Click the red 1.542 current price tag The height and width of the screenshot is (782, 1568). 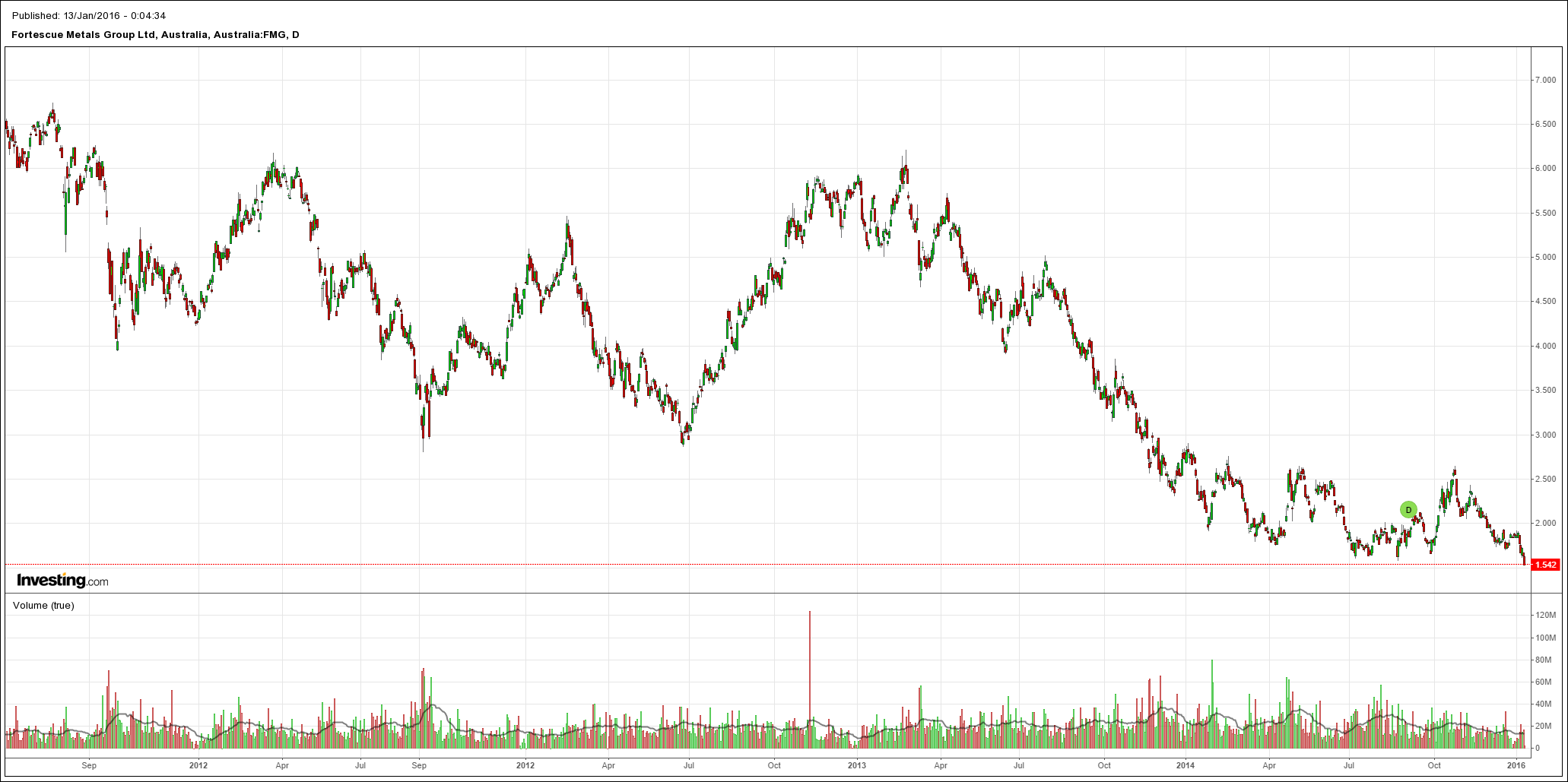pos(1546,565)
